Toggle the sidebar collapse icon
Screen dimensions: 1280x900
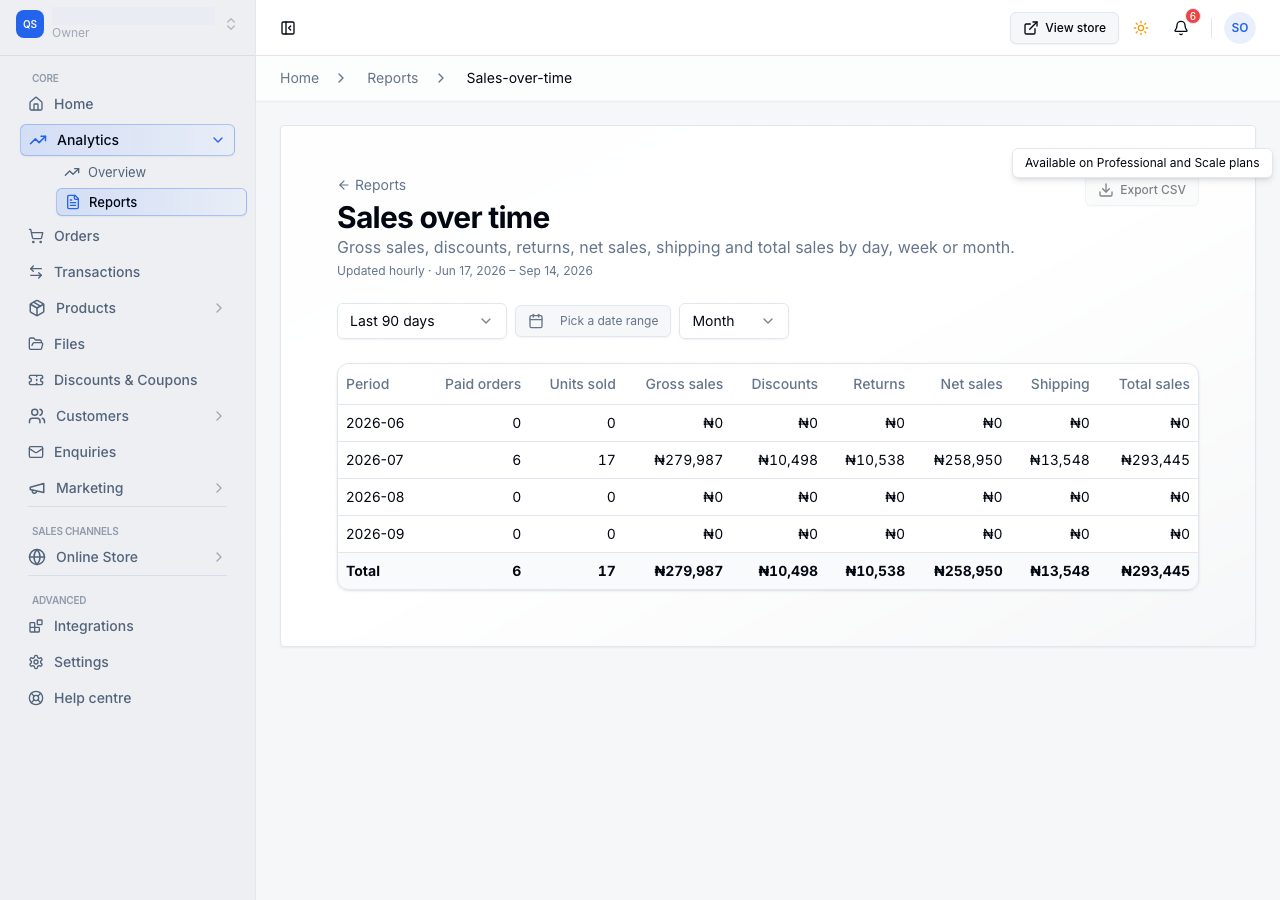288,28
